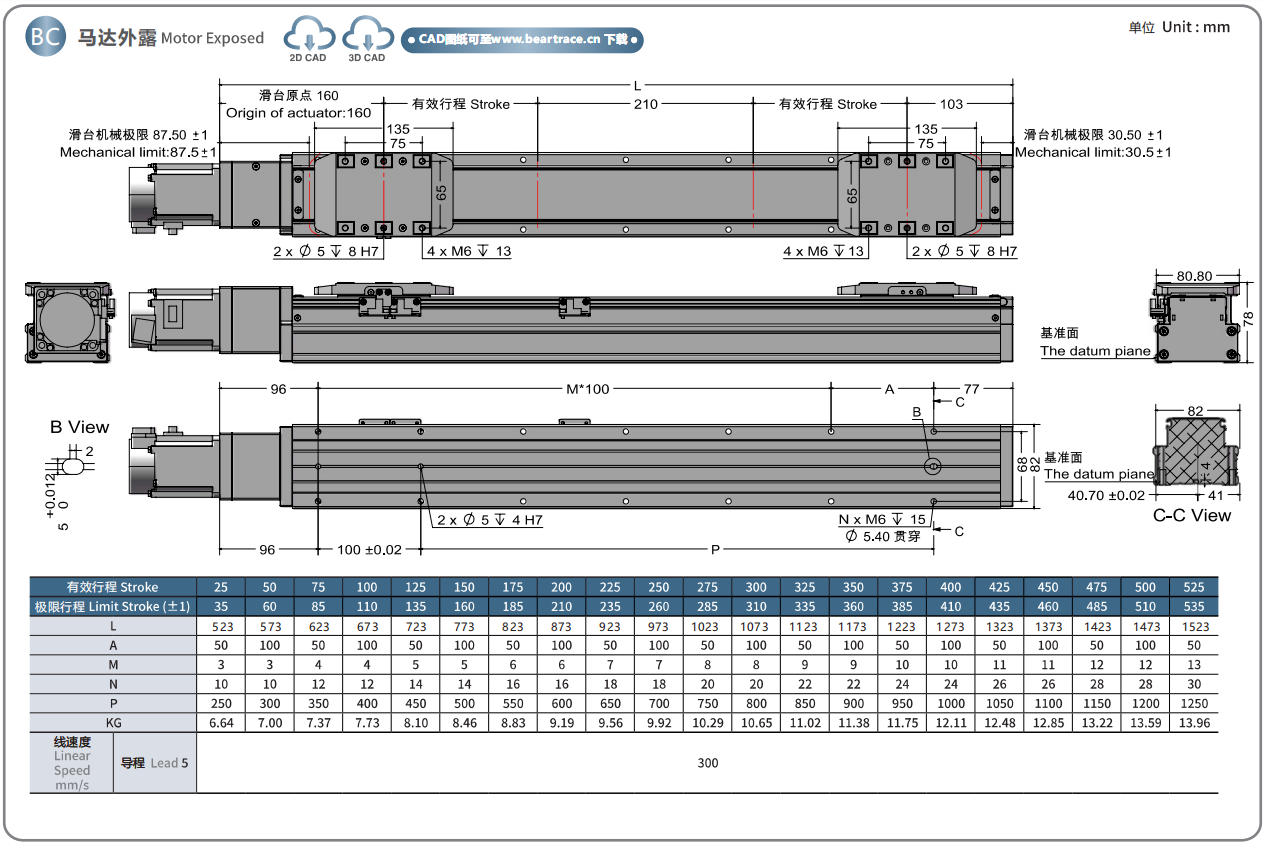Viewport: 1264px width, 844px height.
Task: Click the L value 1523 cell
Action: 1194,626
